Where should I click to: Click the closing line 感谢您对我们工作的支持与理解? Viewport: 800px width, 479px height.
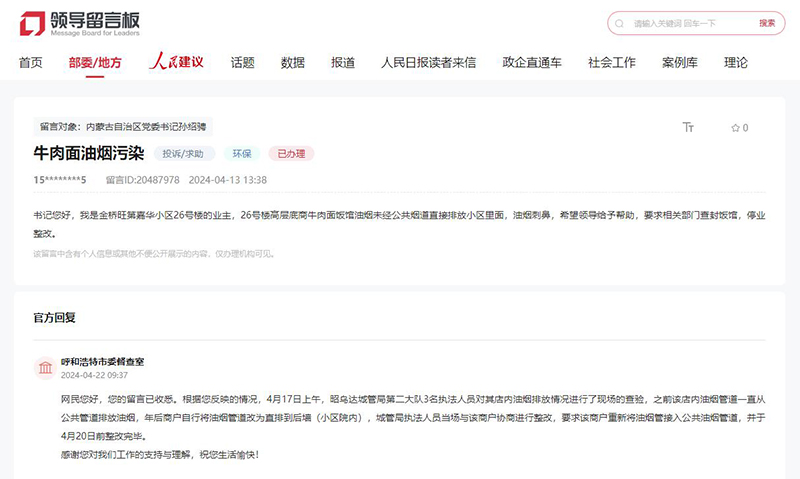tap(160, 455)
